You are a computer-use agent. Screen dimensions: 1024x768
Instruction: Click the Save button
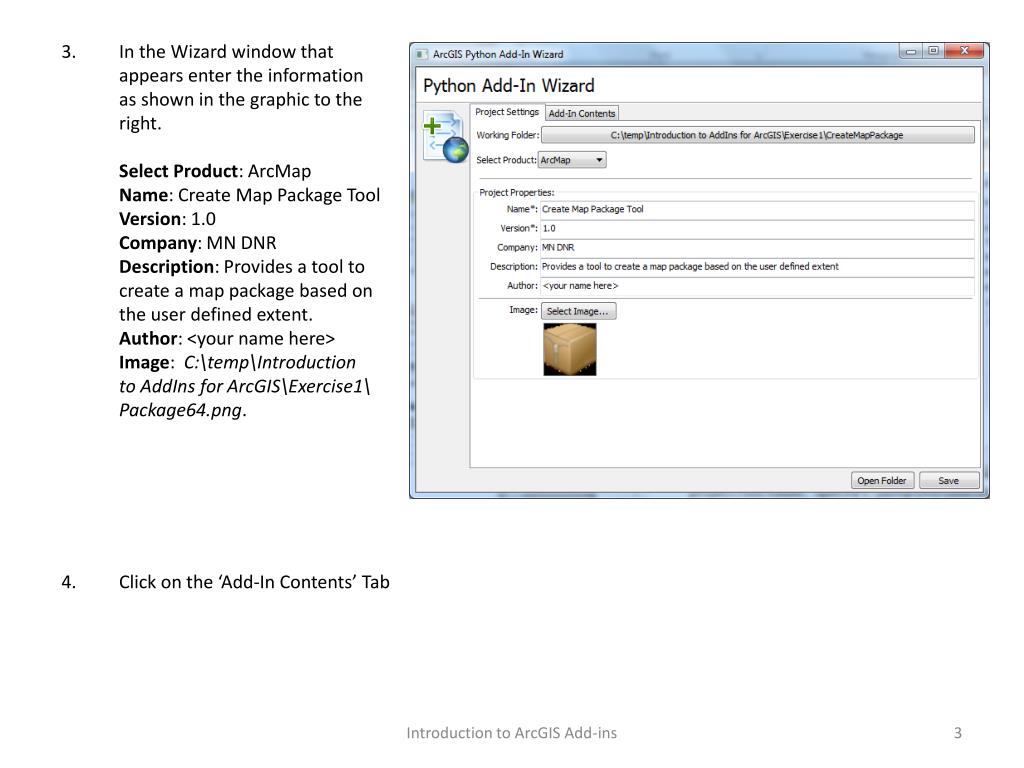949,481
